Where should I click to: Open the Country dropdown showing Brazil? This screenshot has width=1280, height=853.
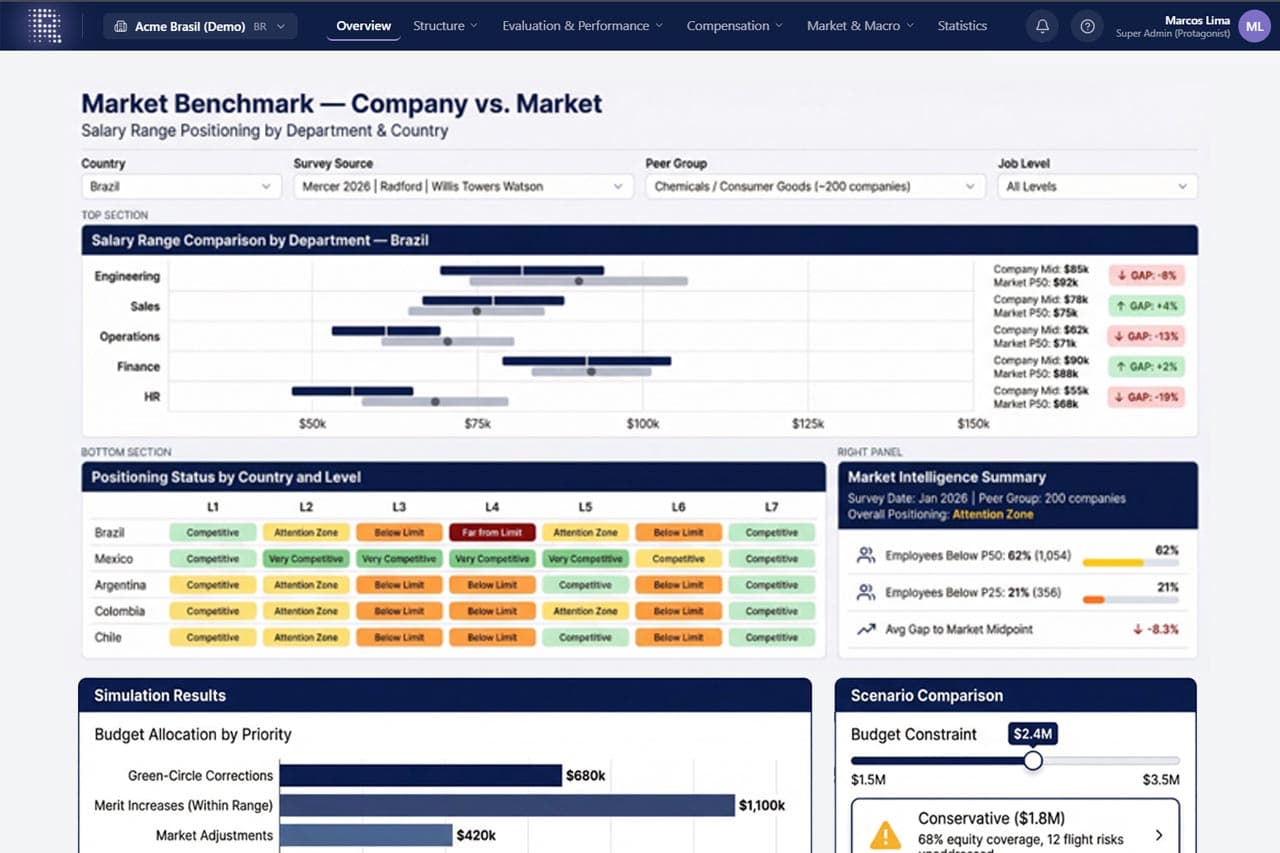pos(180,186)
